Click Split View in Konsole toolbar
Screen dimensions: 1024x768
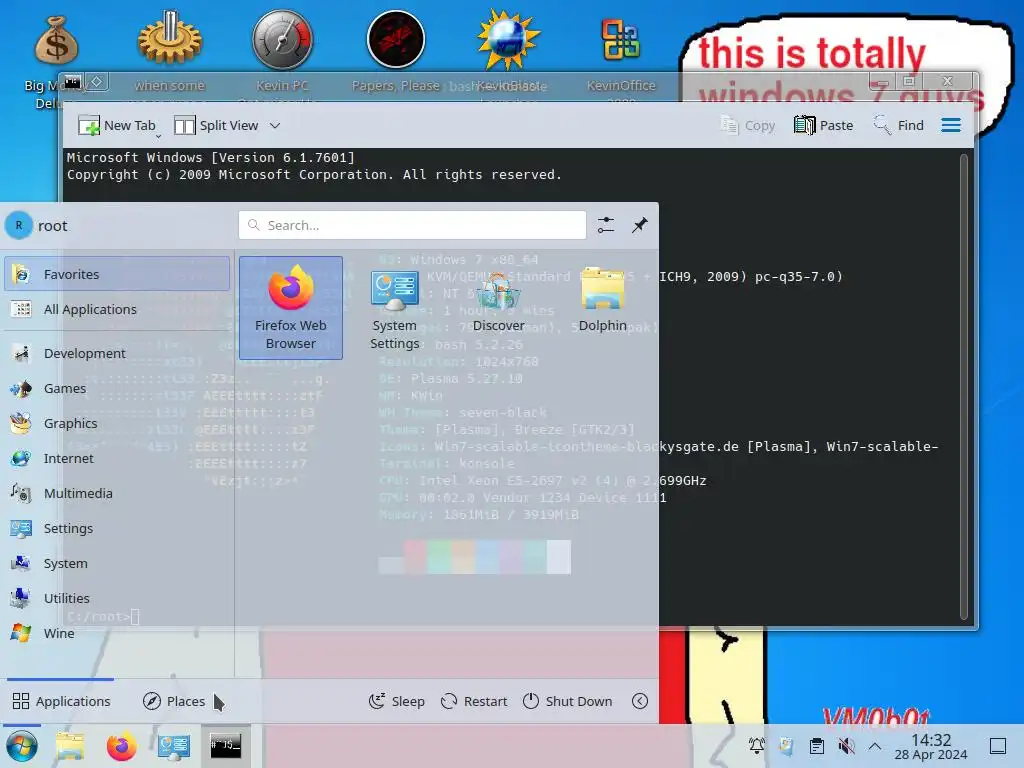tap(217, 125)
